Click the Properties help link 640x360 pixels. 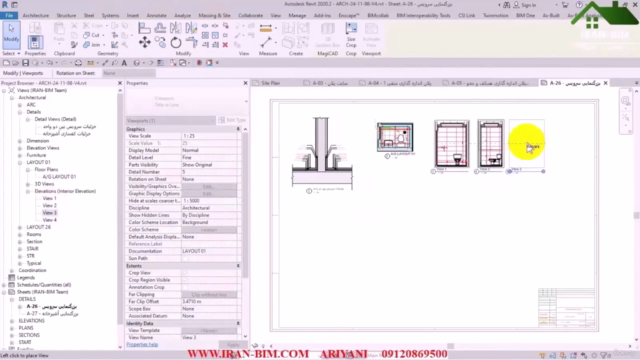[142, 344]
